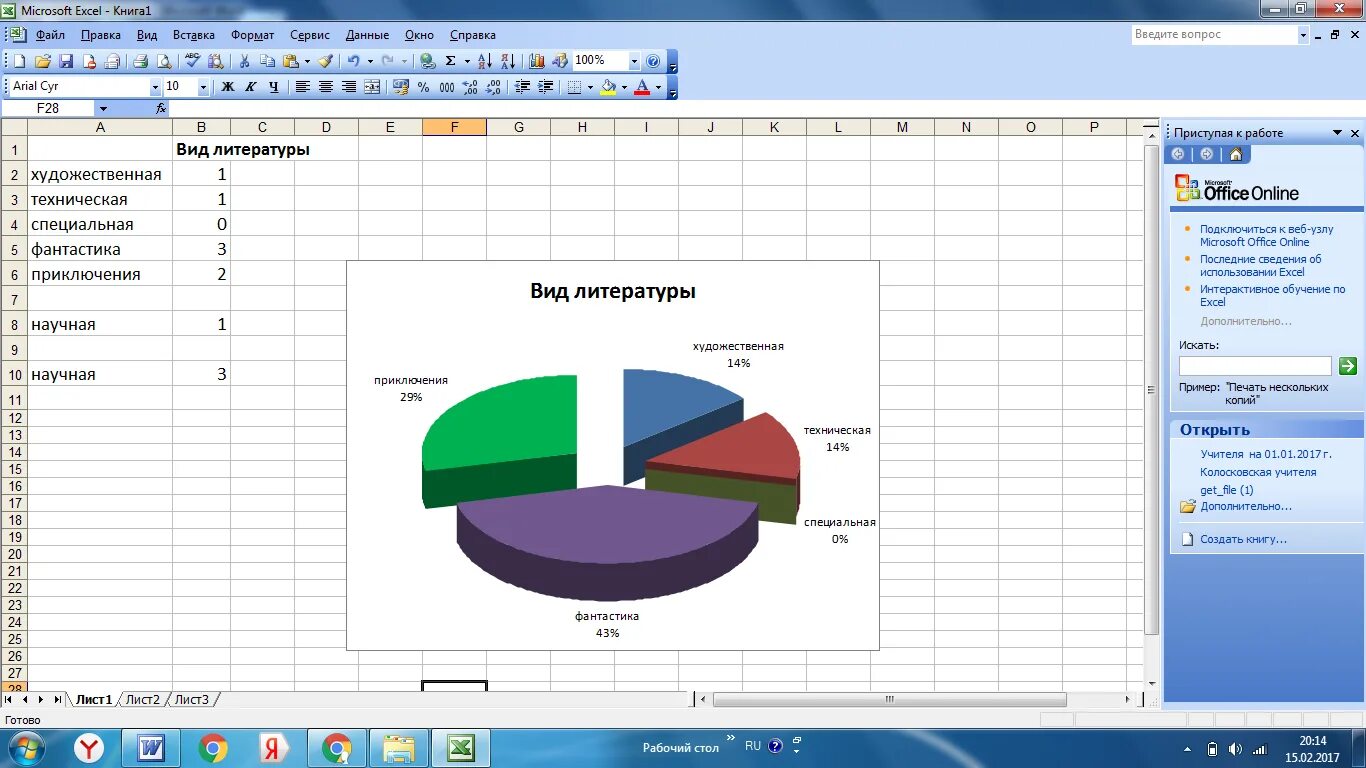Click the Искать search field in the task pane
The height and width of the screenshot is (768, 1366).
(x=1255, y=366)
